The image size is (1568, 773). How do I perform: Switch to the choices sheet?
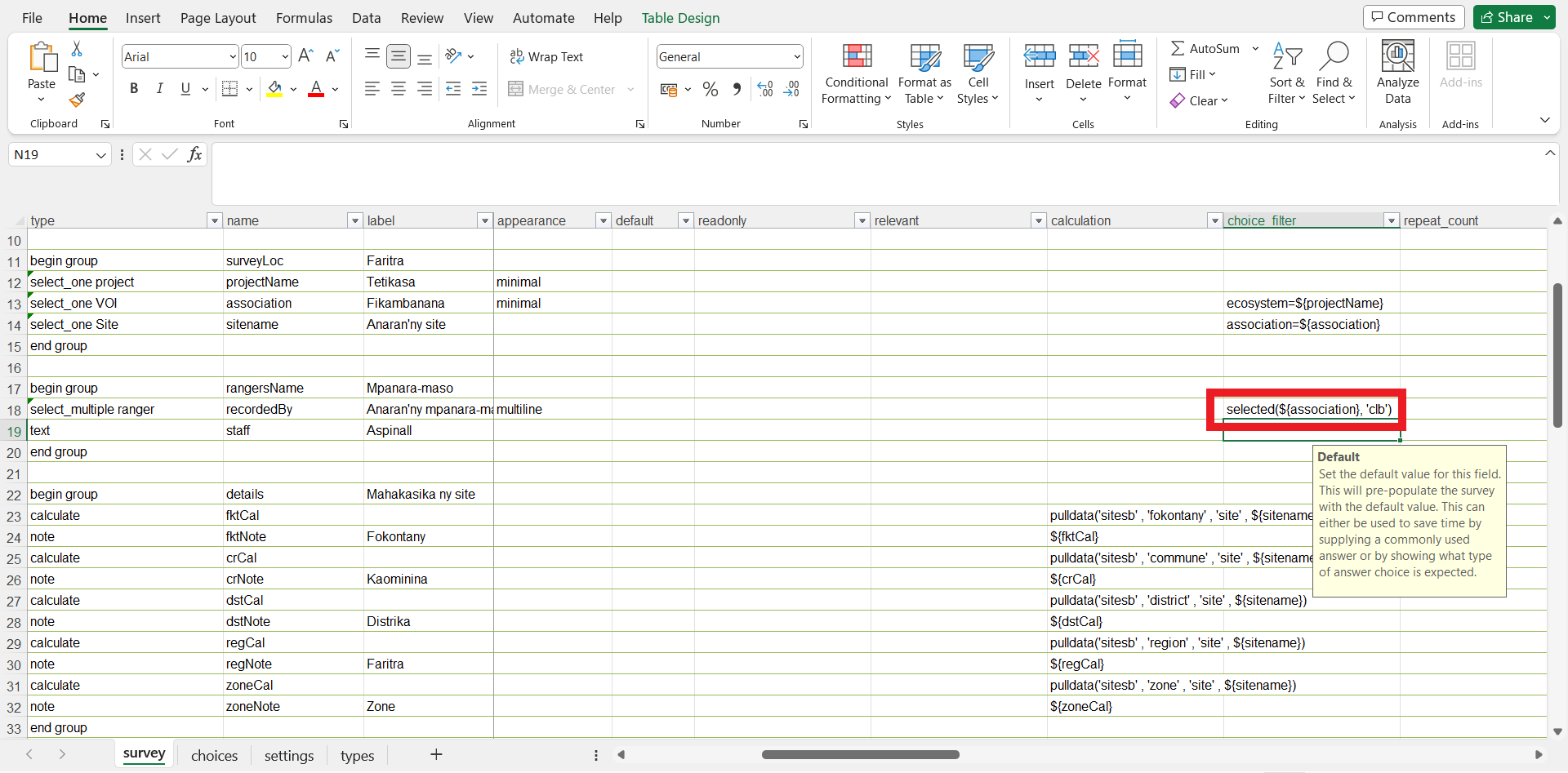214,755
